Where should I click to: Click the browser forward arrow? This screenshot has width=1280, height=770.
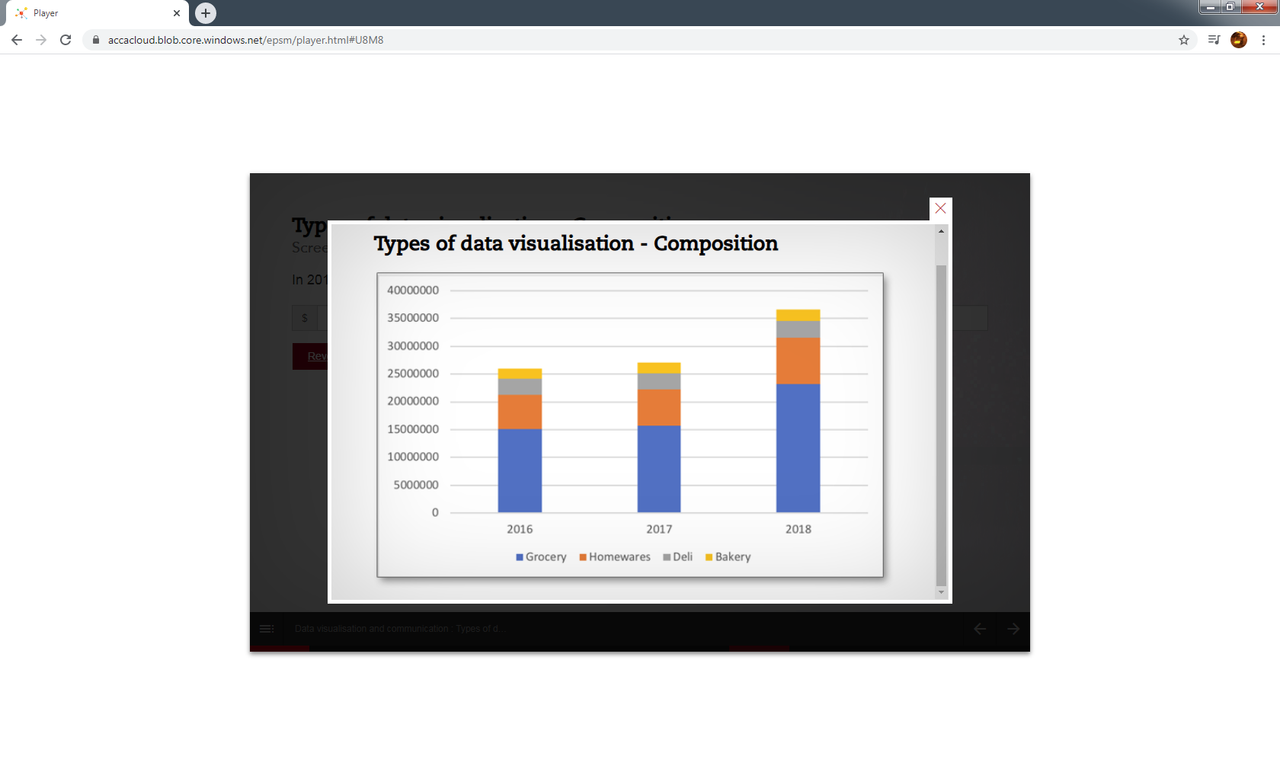coord(40,40)
